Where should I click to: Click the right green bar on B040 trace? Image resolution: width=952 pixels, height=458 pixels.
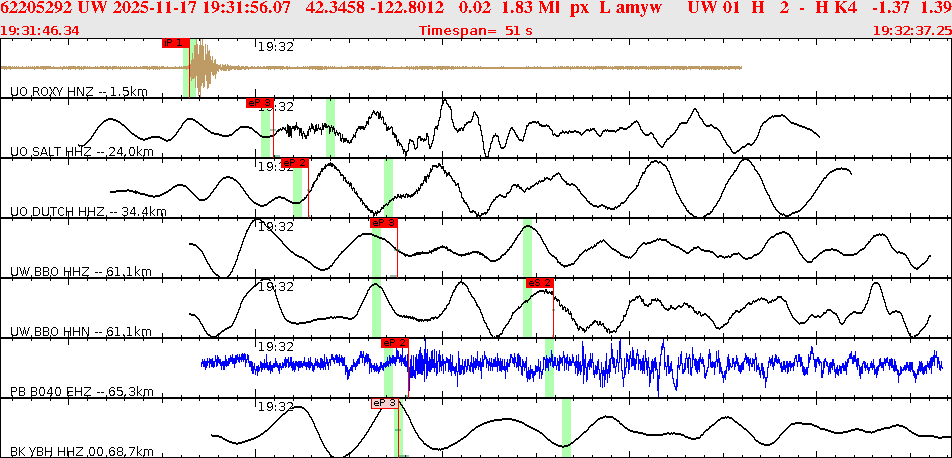pyautogui.click(x=549, y=367)
